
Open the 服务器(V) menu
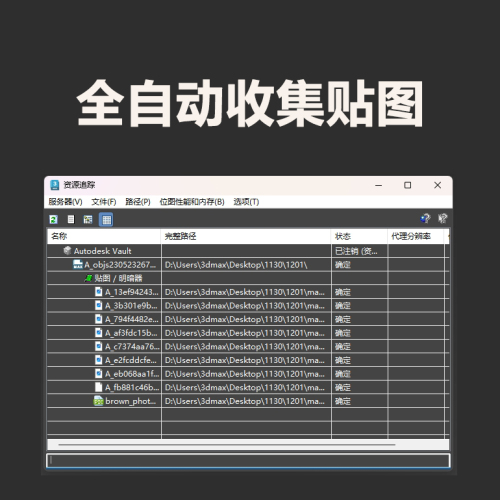pyautogui.click(x=65, y=202)
